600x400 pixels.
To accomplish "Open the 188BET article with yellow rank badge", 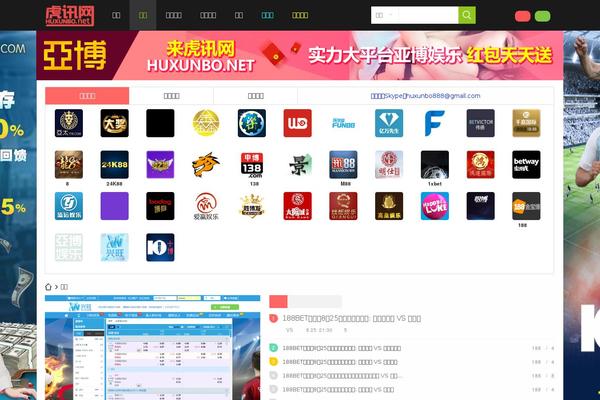I will point(340,362).
